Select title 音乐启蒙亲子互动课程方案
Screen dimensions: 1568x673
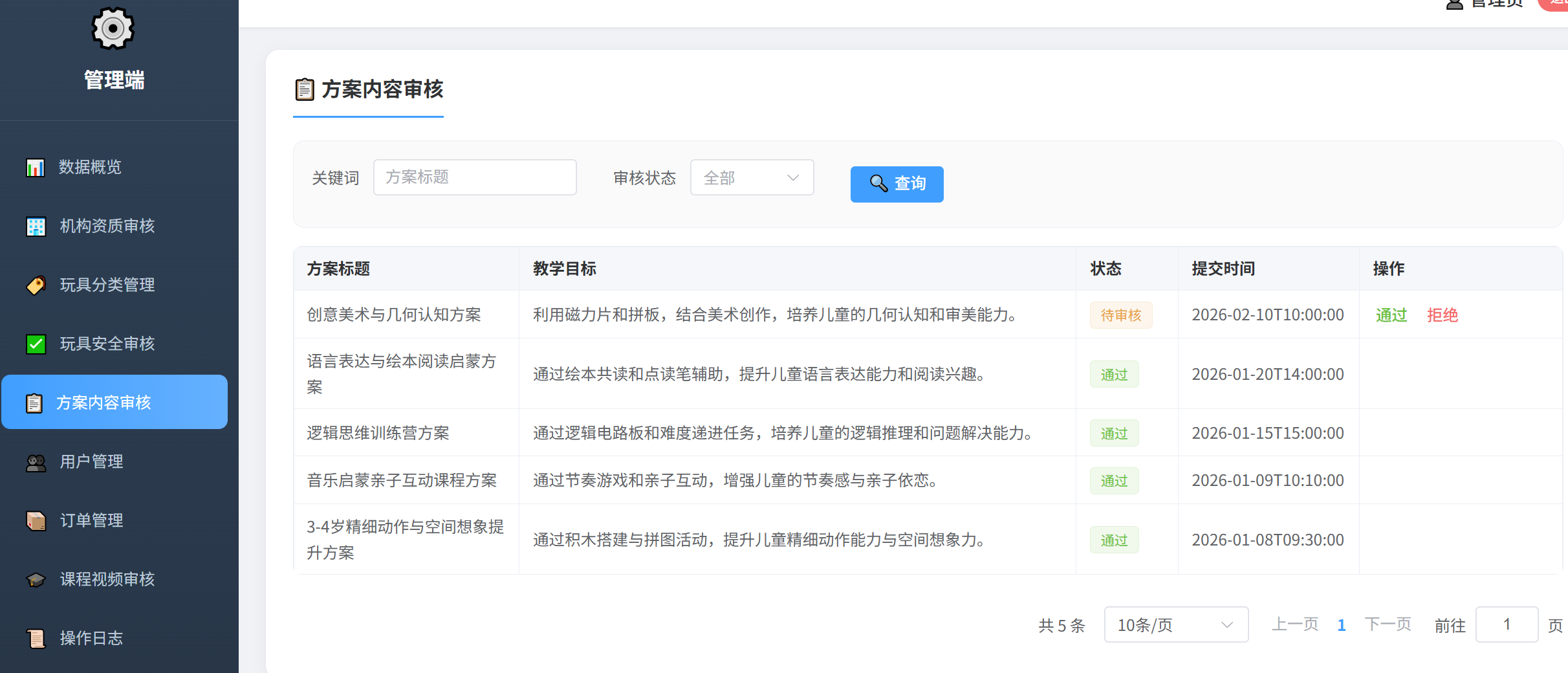tap(402, 481)
